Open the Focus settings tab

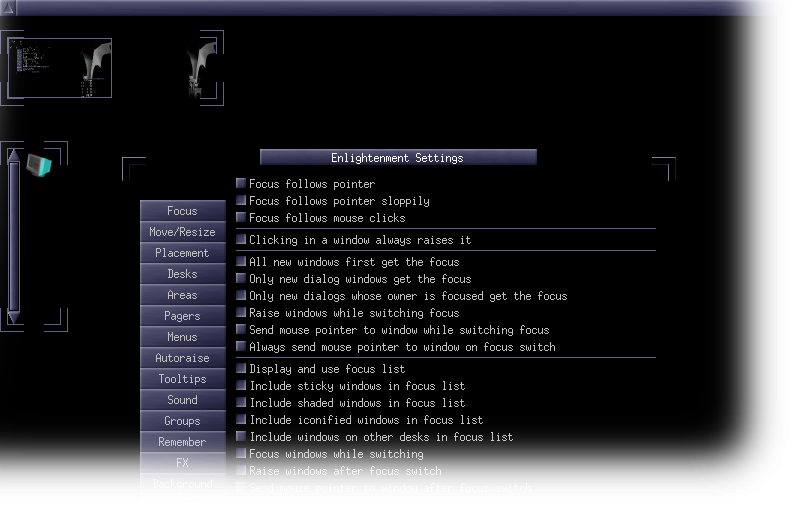183,211
